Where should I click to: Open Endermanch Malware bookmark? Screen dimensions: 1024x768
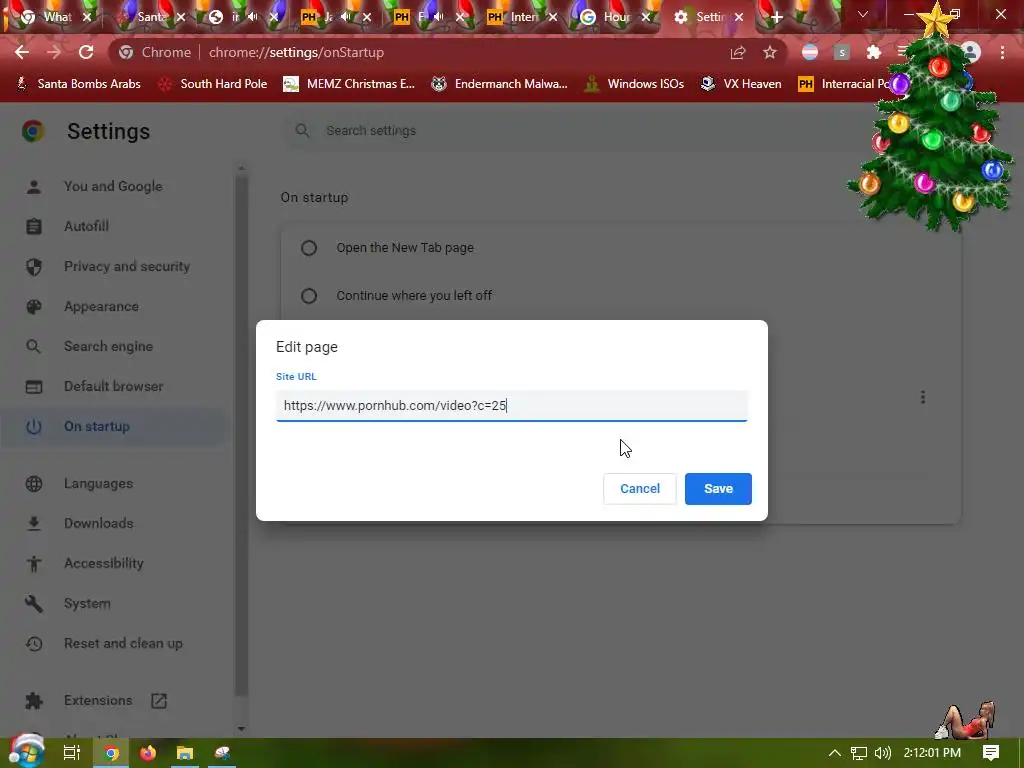click(x=499, y=84)
